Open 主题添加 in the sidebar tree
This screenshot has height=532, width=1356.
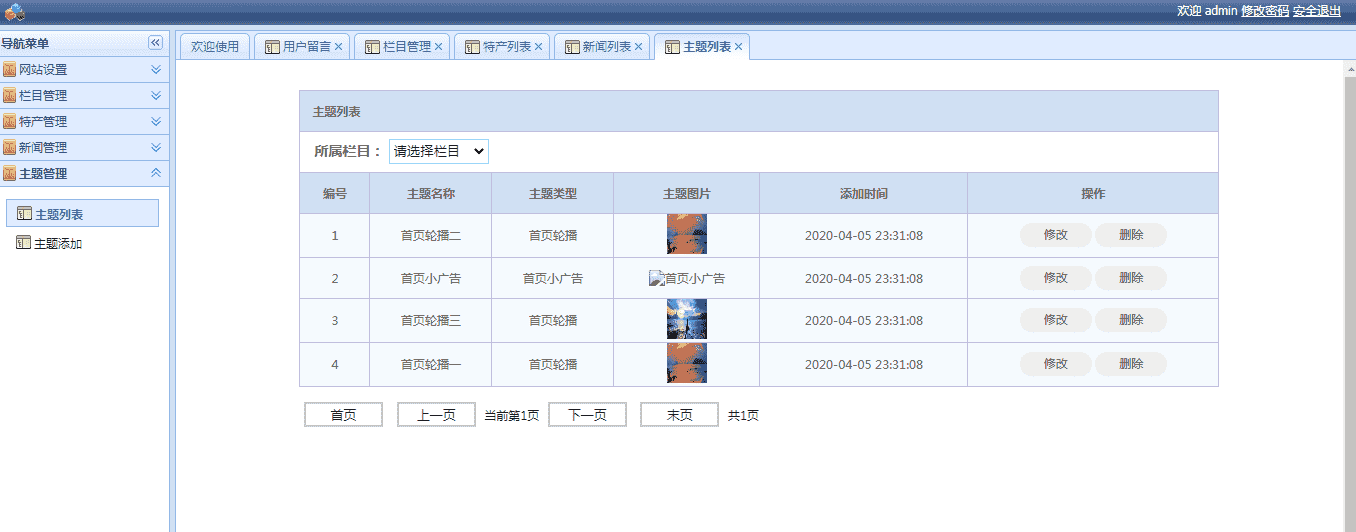pos(58,244)
